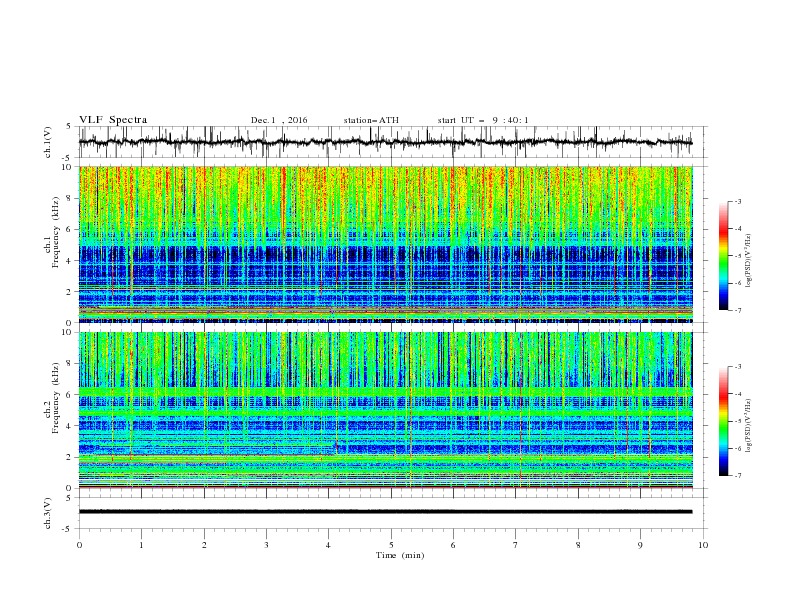
Task: Click the 'ch.1(V)' axis label
Action: (48, 142)
